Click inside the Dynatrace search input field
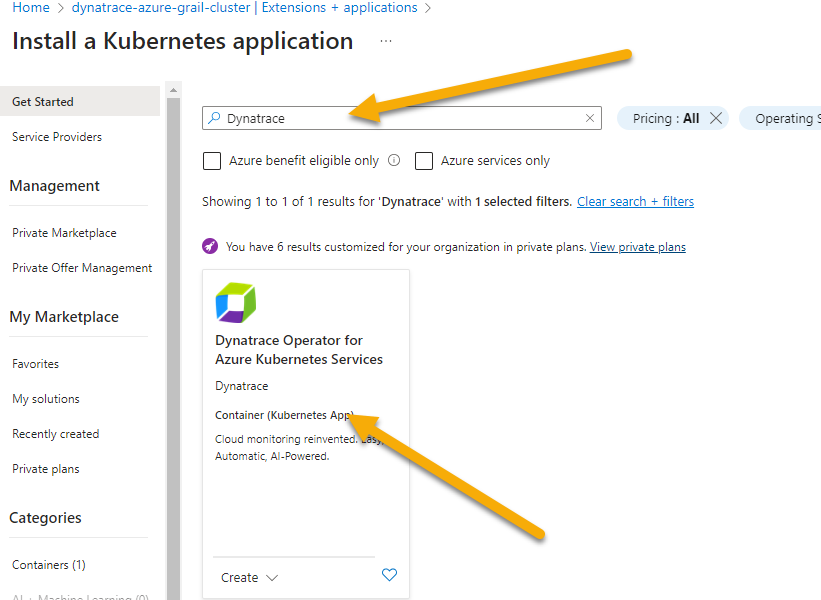Screen dimensions: 821x600 (x=400, y=118)
